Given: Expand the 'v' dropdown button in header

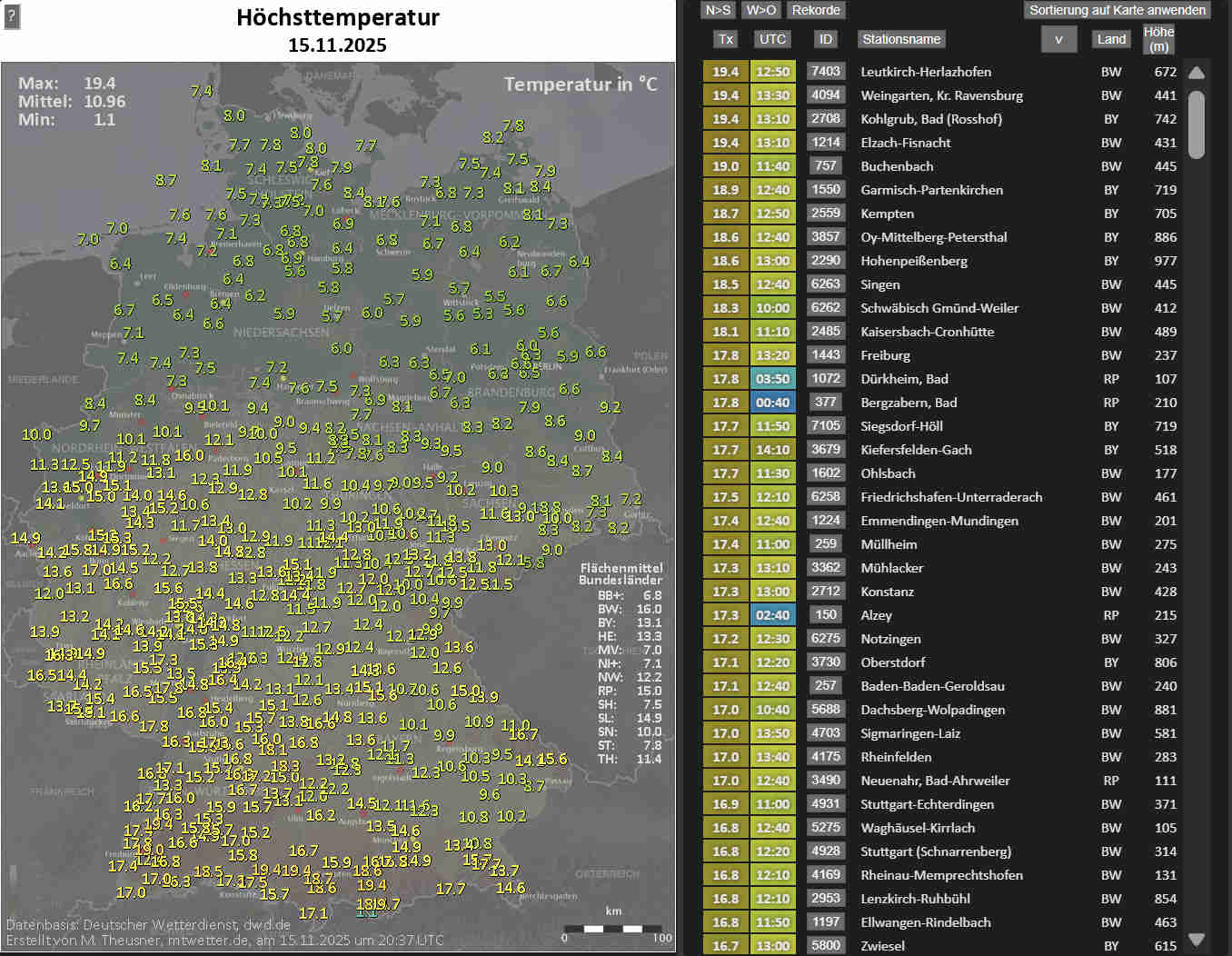Looking at the screenshot, I should pyautogui.click(x=1058, y=39).
